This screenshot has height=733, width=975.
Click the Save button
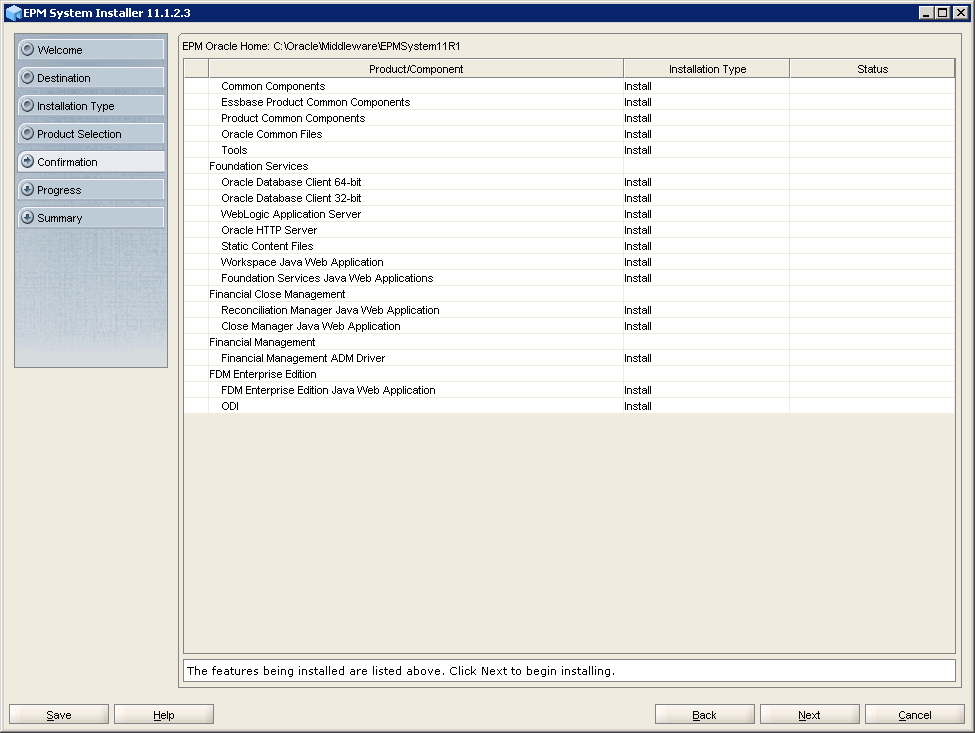(x=59, y=714)
